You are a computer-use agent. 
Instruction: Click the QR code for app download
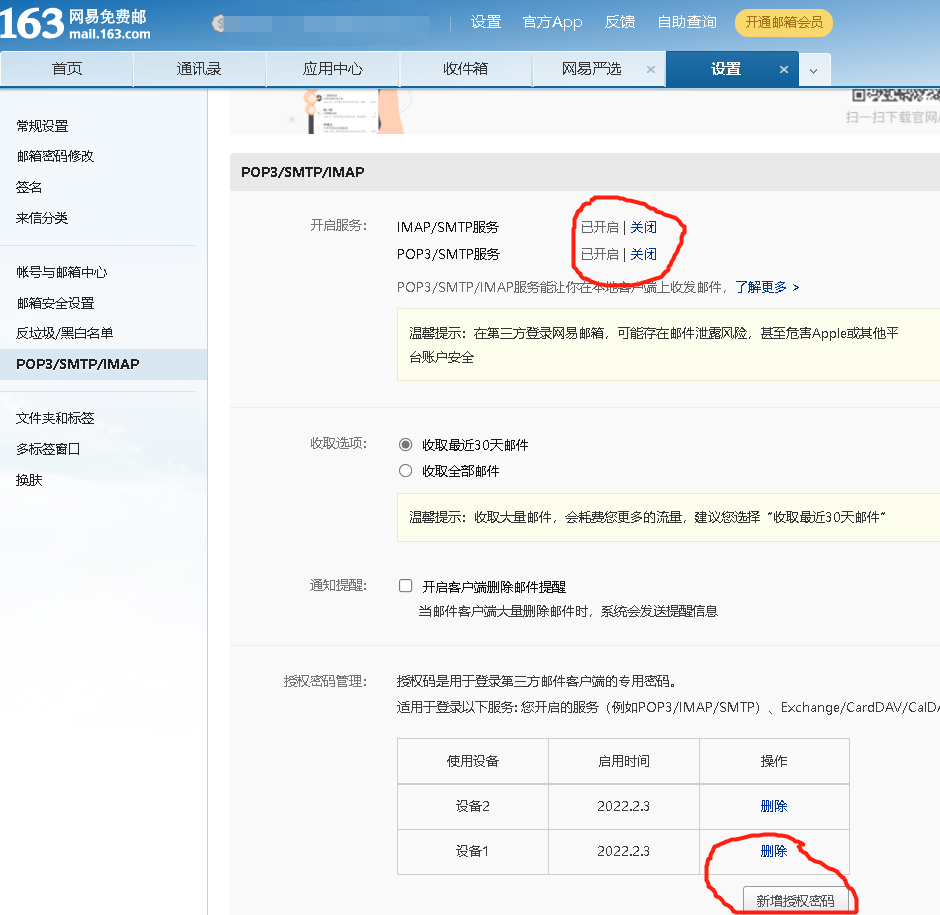894,95
